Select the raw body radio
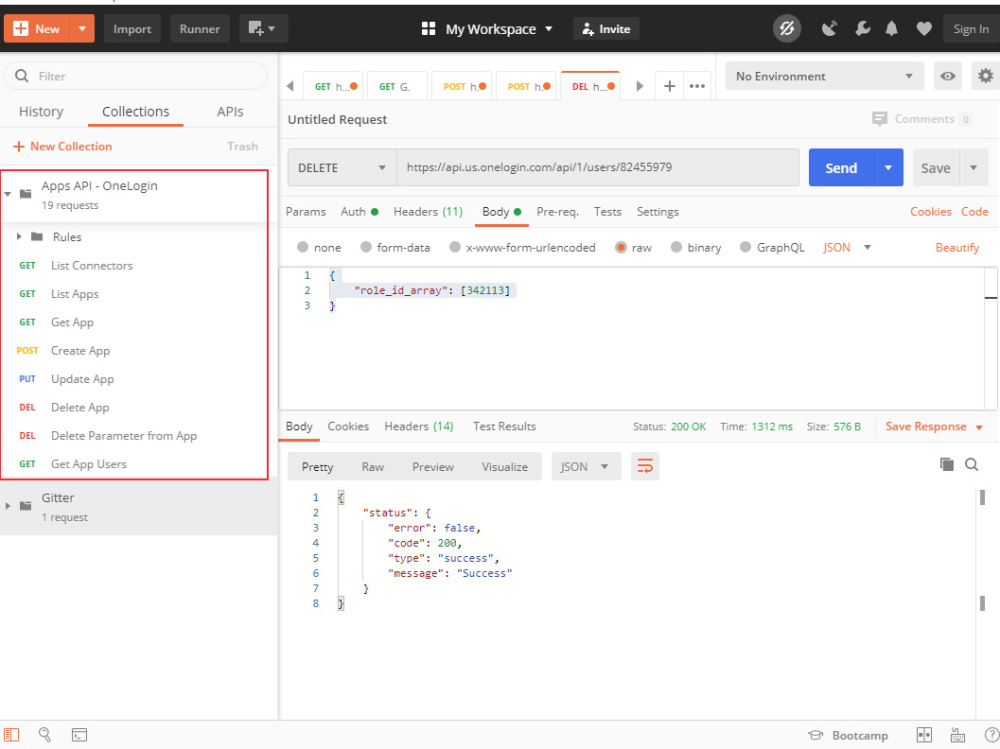This screenshot has width=1000, height=749. coord(621,247)
